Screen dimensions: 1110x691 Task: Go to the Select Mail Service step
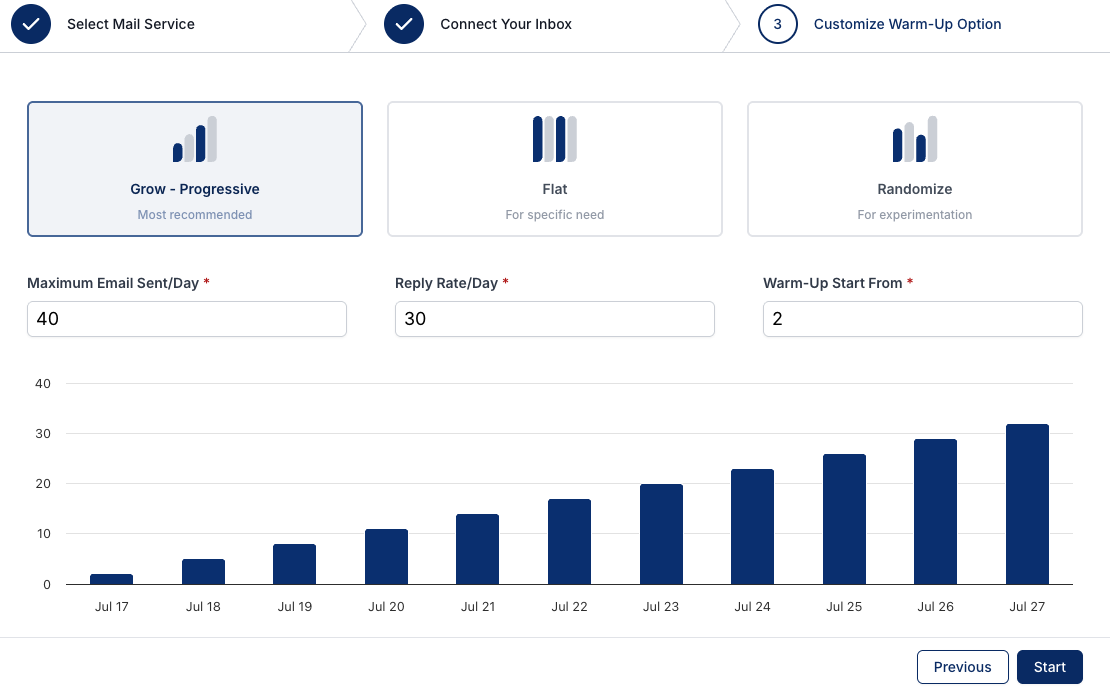coord(131,24)
